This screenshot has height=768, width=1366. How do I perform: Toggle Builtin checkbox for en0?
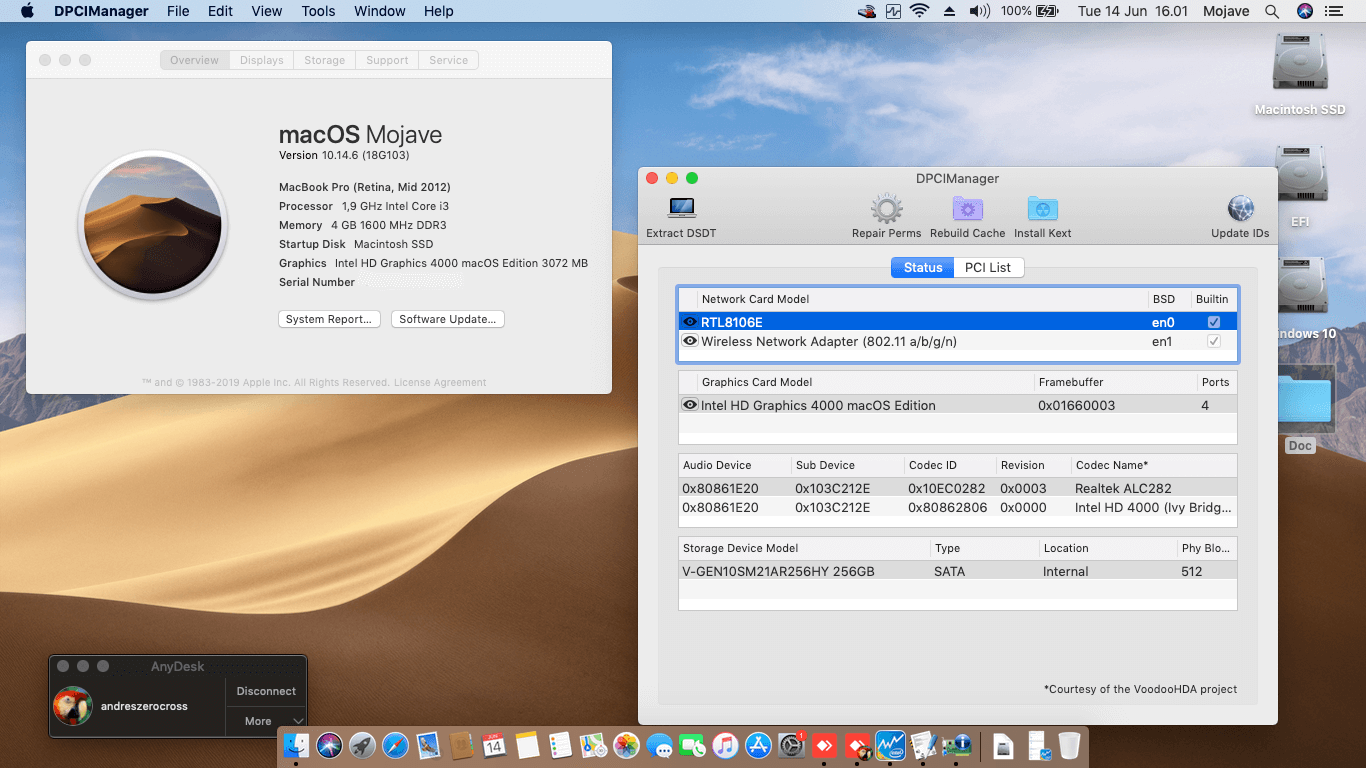1214,322
